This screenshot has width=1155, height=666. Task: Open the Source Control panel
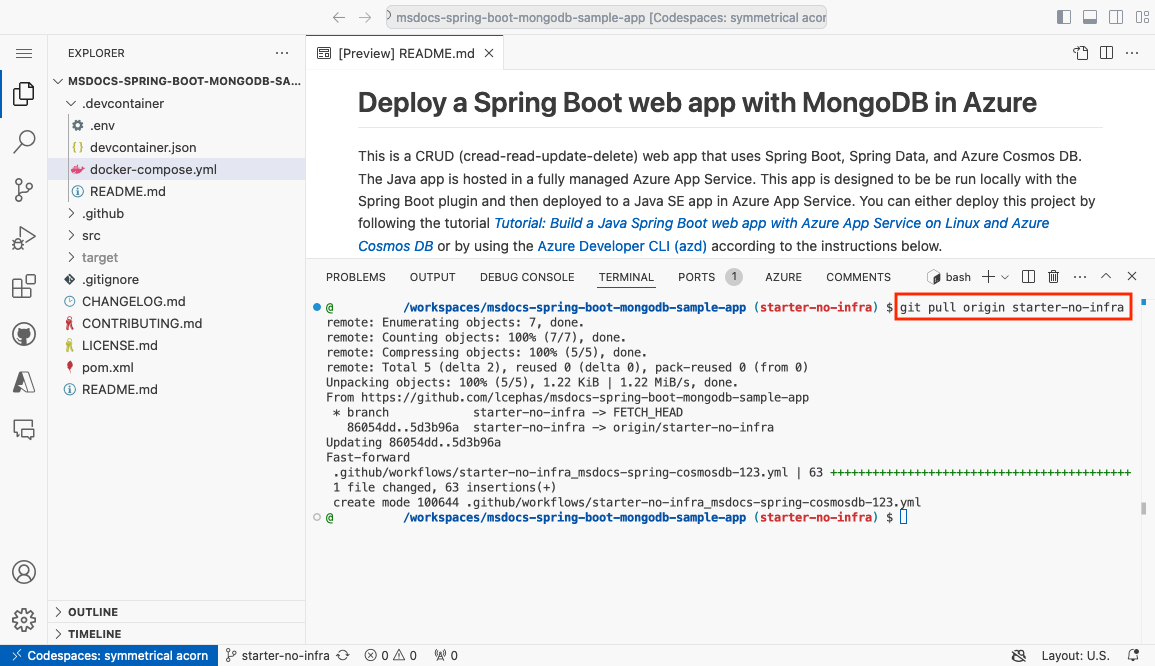(24, 190)
